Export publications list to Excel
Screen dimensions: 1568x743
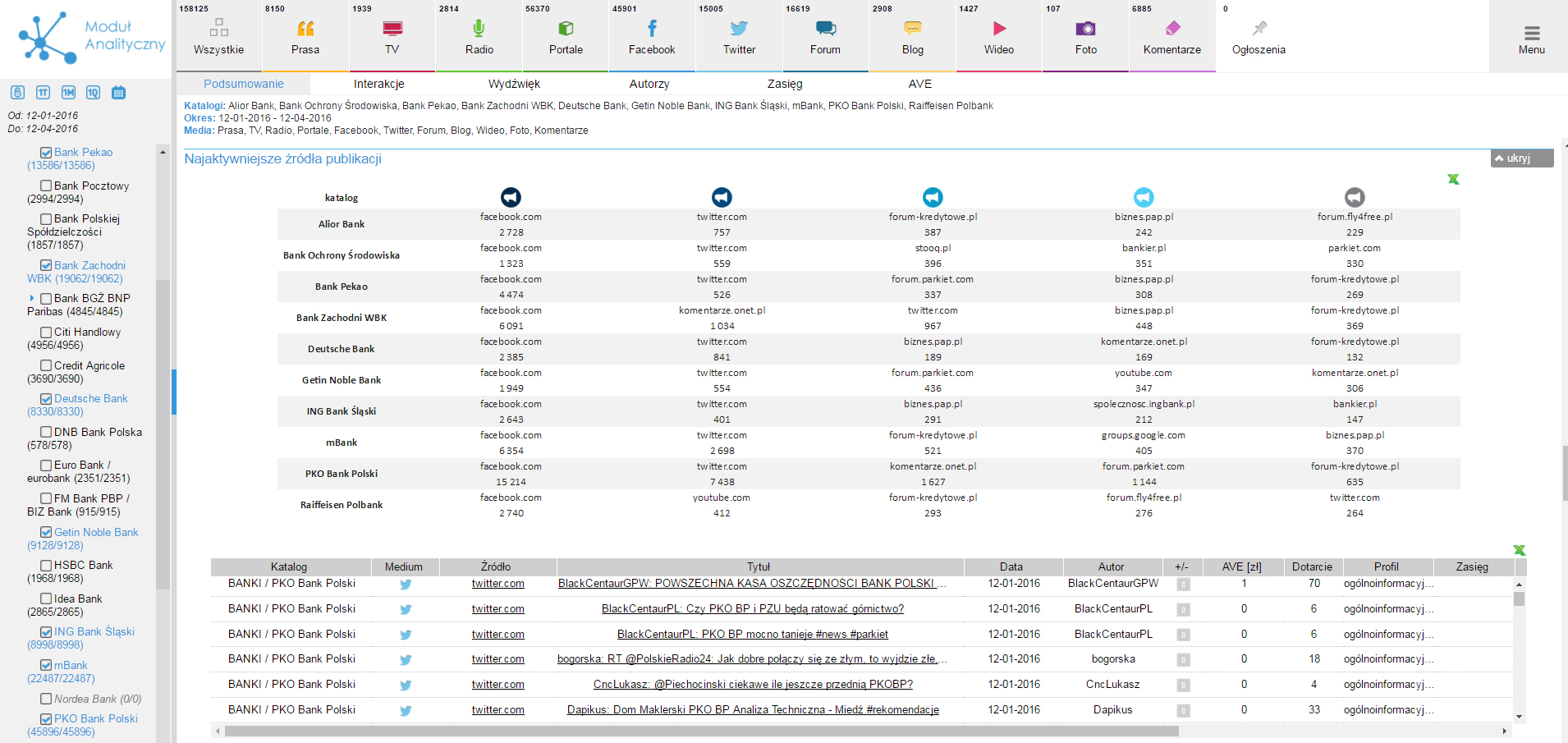1519,550
